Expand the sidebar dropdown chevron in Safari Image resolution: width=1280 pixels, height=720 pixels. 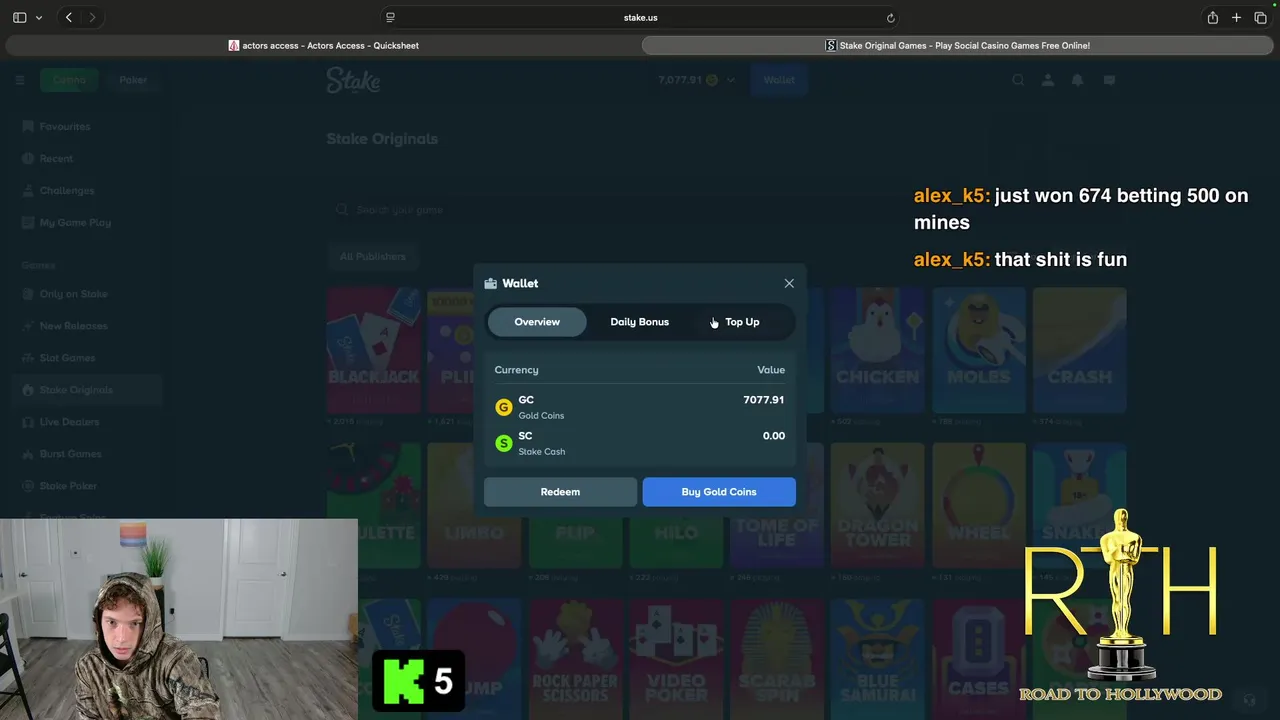click(39, 17)
